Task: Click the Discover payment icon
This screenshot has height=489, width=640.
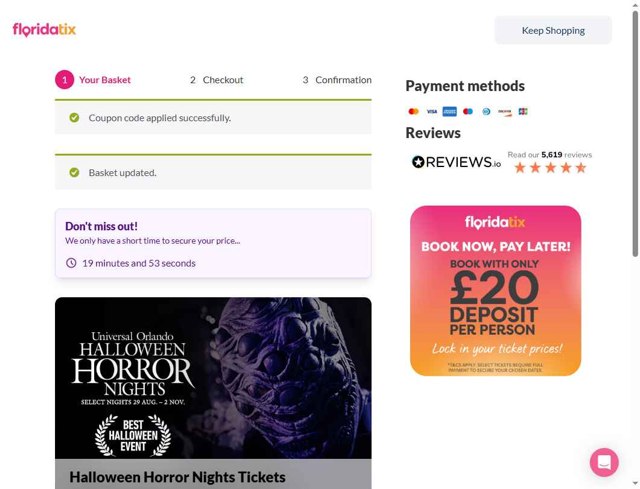Action: tap(504, 111)
